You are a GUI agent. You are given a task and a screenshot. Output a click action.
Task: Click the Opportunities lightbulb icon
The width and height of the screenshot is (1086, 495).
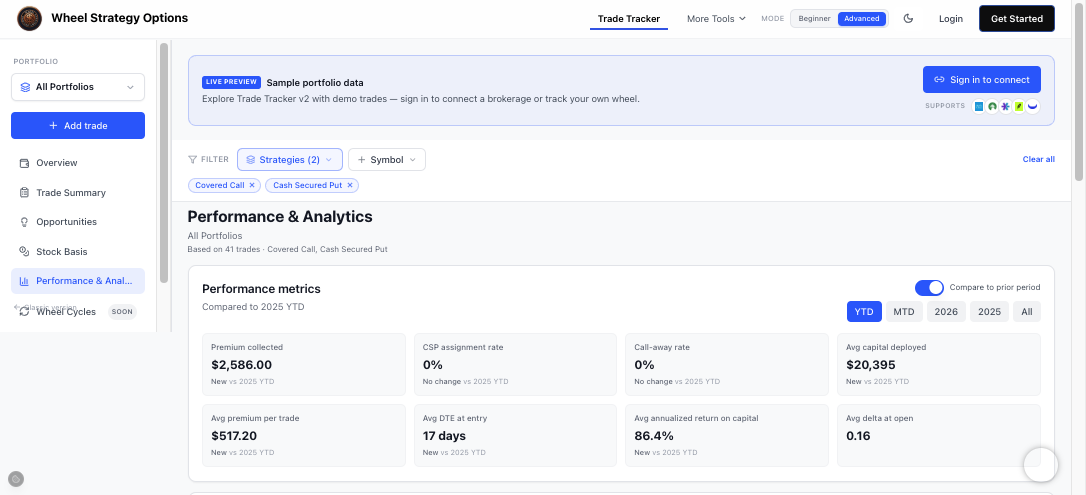pyautogui.click(x=24, y=222)
